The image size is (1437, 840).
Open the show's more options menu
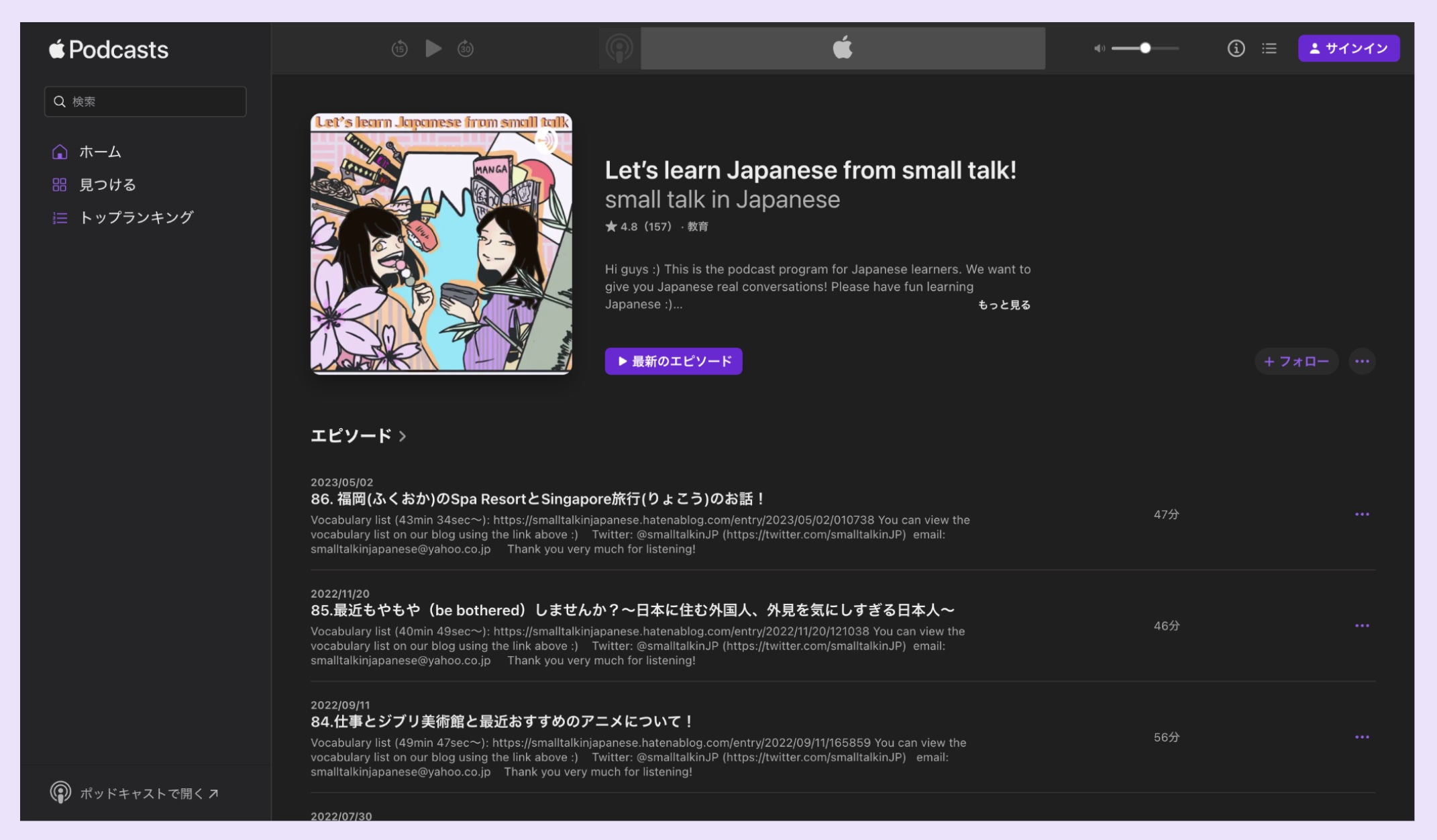(1362, 361)
